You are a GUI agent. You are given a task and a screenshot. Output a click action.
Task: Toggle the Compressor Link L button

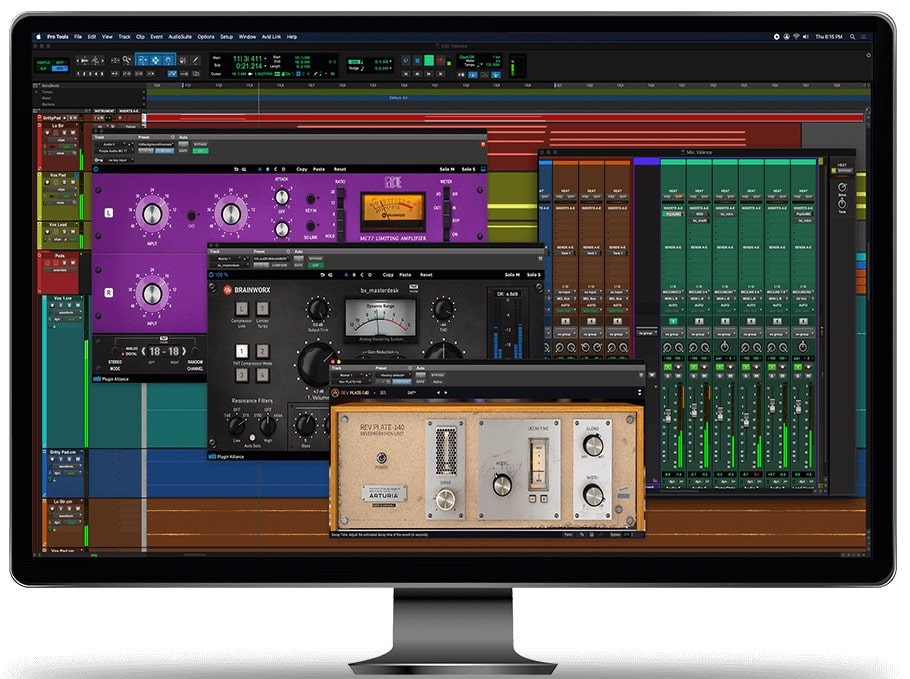click(241, 309)
